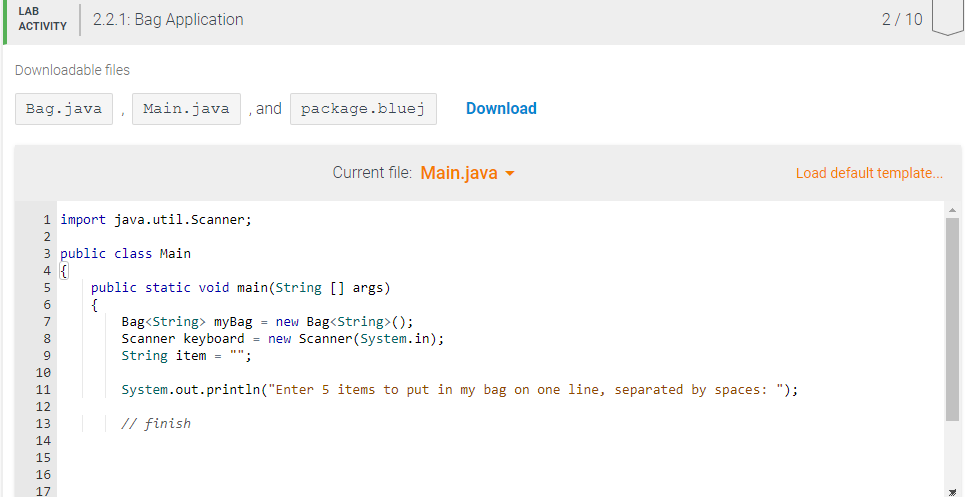Click Load default template link
The height and width of the screenshot is (497, 965).
869,173
